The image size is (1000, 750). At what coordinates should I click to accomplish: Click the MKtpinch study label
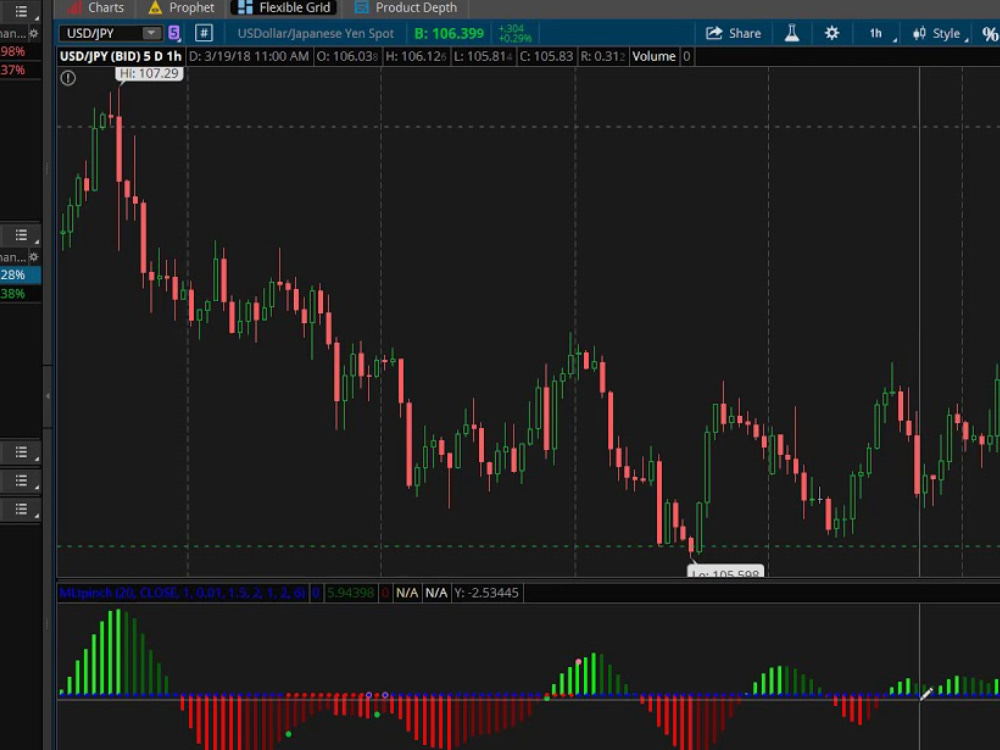pyautogui.click(x=182, y=593)
